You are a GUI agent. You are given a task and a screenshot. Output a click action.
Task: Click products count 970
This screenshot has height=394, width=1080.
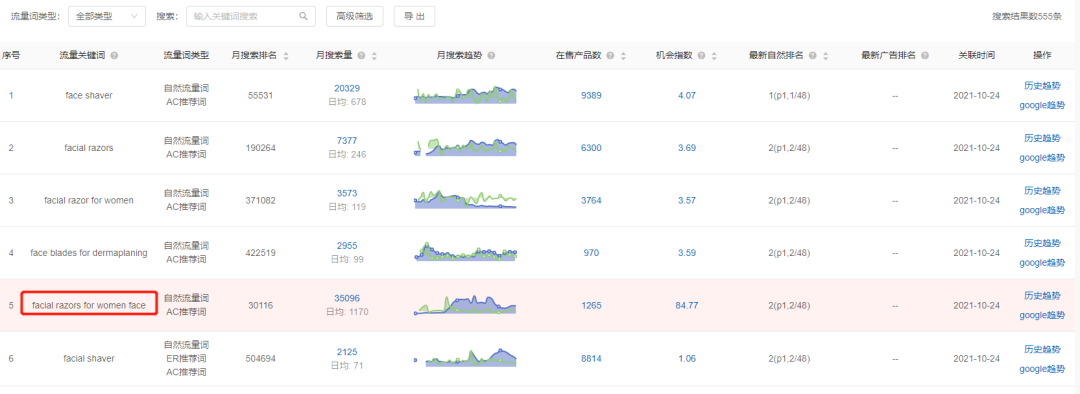coord(592,253)
